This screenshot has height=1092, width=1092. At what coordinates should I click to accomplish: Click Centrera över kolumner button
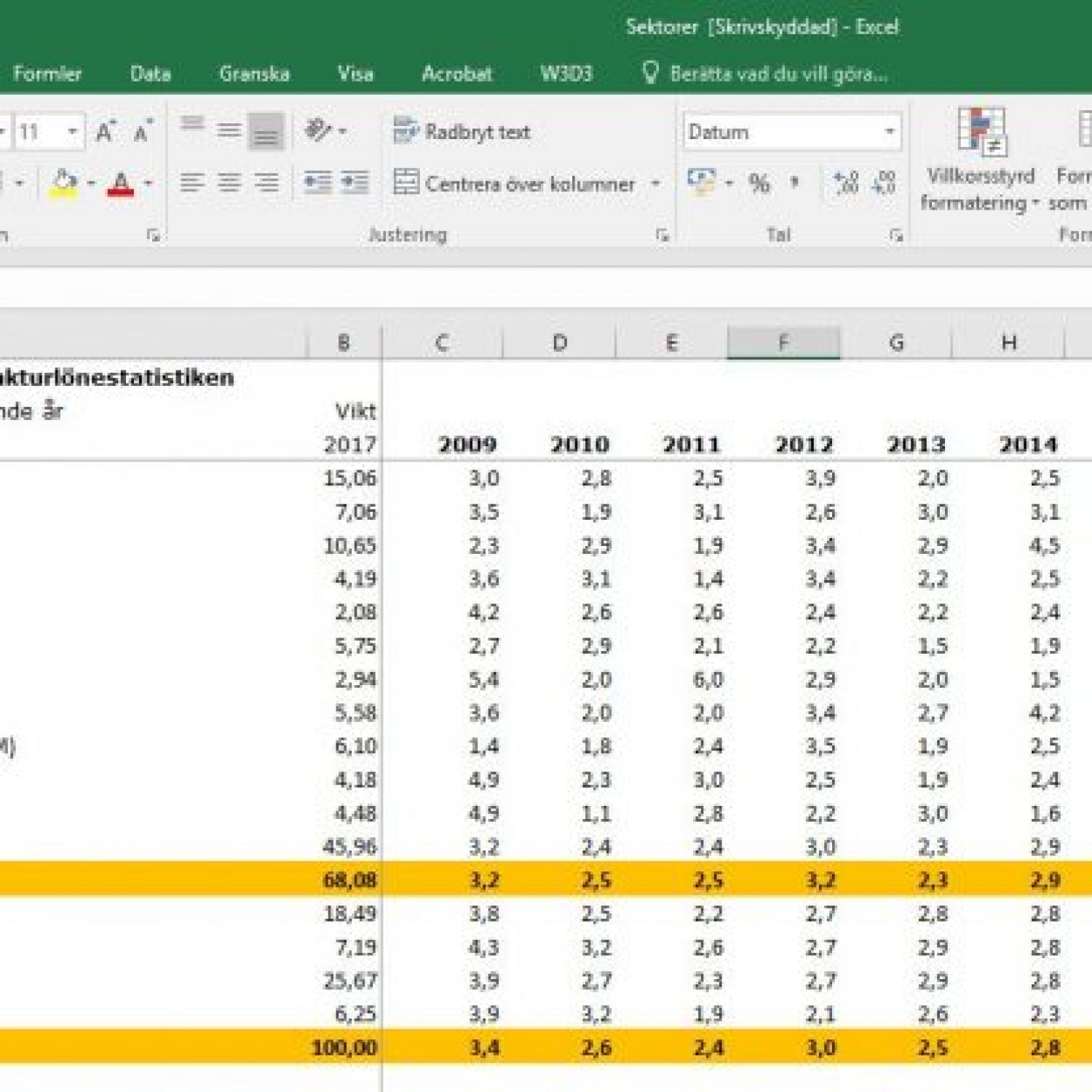coord(515,183)
